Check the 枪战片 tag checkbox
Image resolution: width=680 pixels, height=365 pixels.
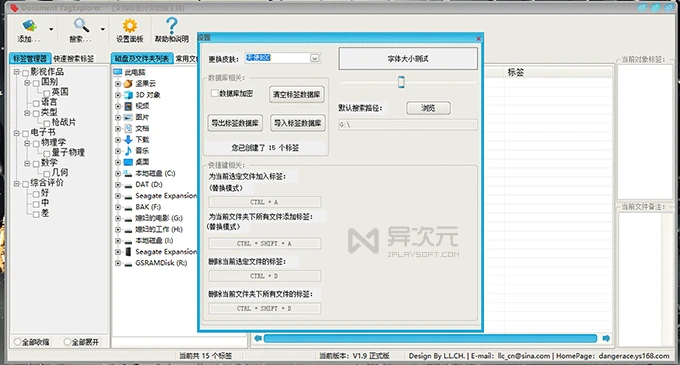click(47, 123)
